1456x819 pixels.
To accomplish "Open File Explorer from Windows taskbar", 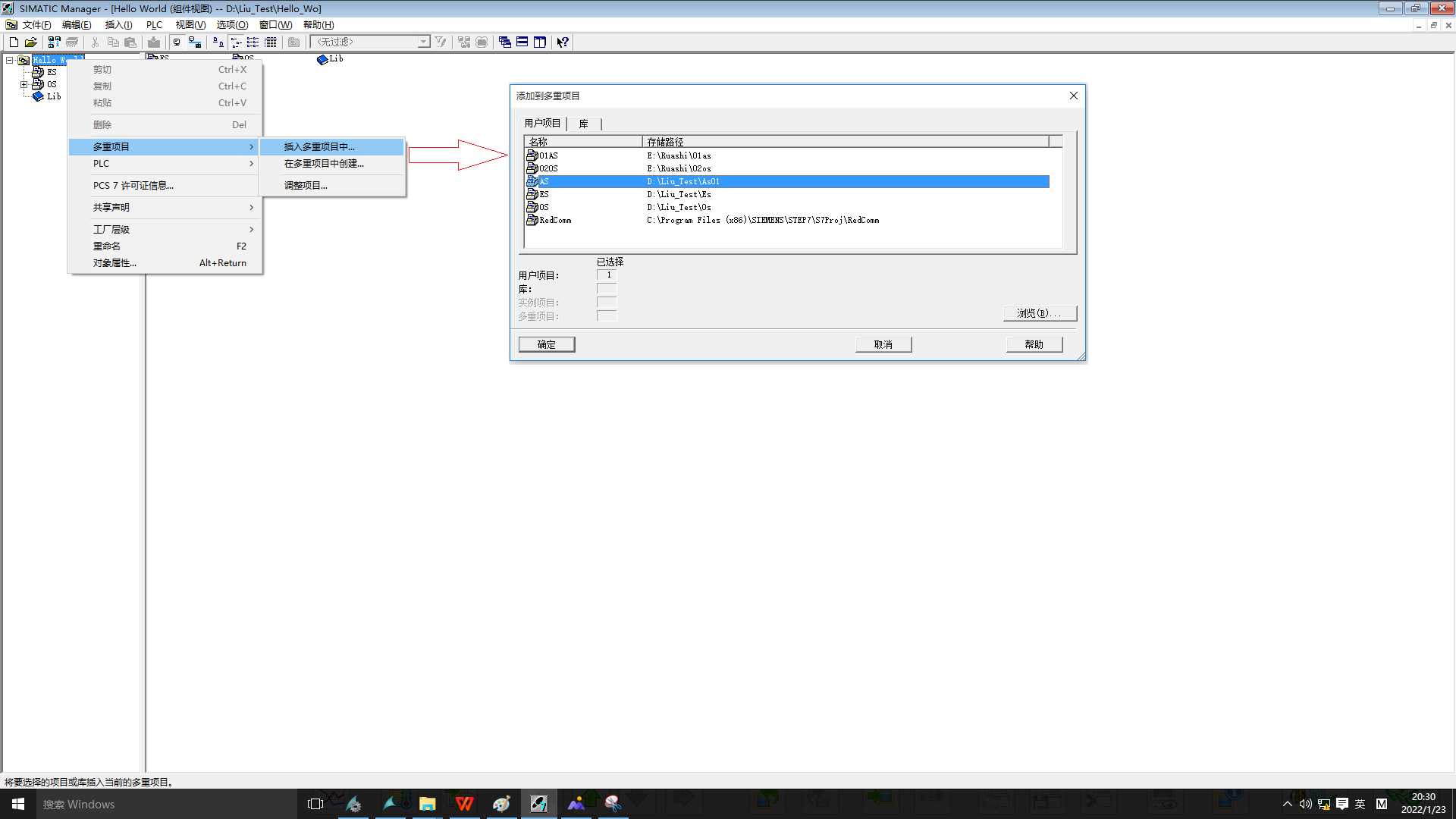I will tap(427, 804).
